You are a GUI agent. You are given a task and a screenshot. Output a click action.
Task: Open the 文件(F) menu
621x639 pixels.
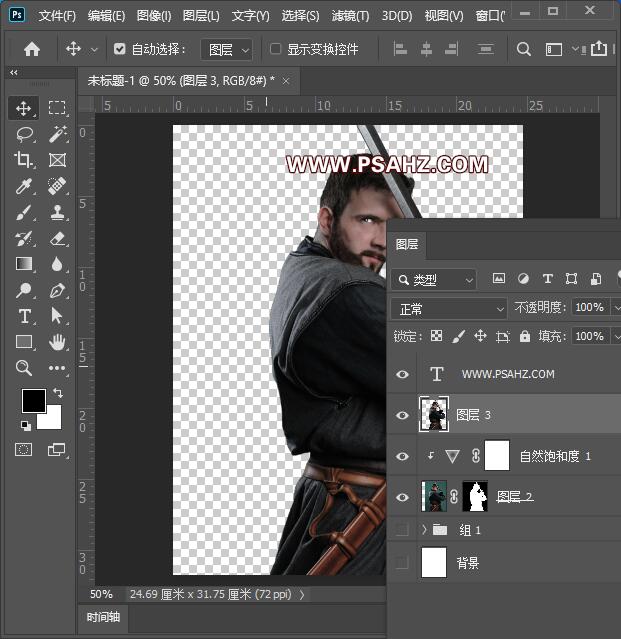(57, 16)
